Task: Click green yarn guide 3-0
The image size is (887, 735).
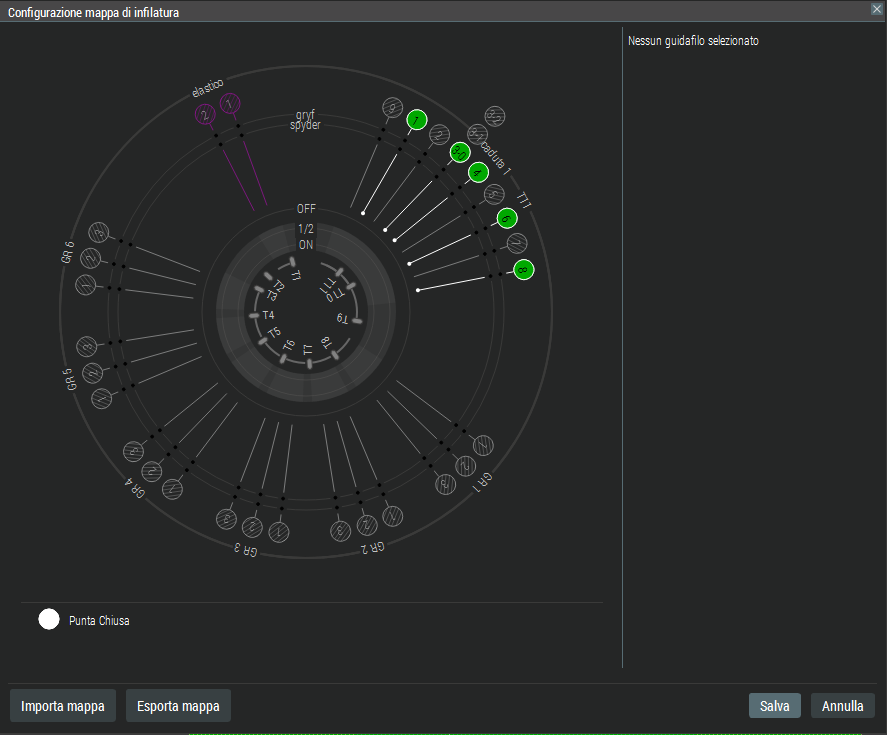Action: (x=460, y=153)
